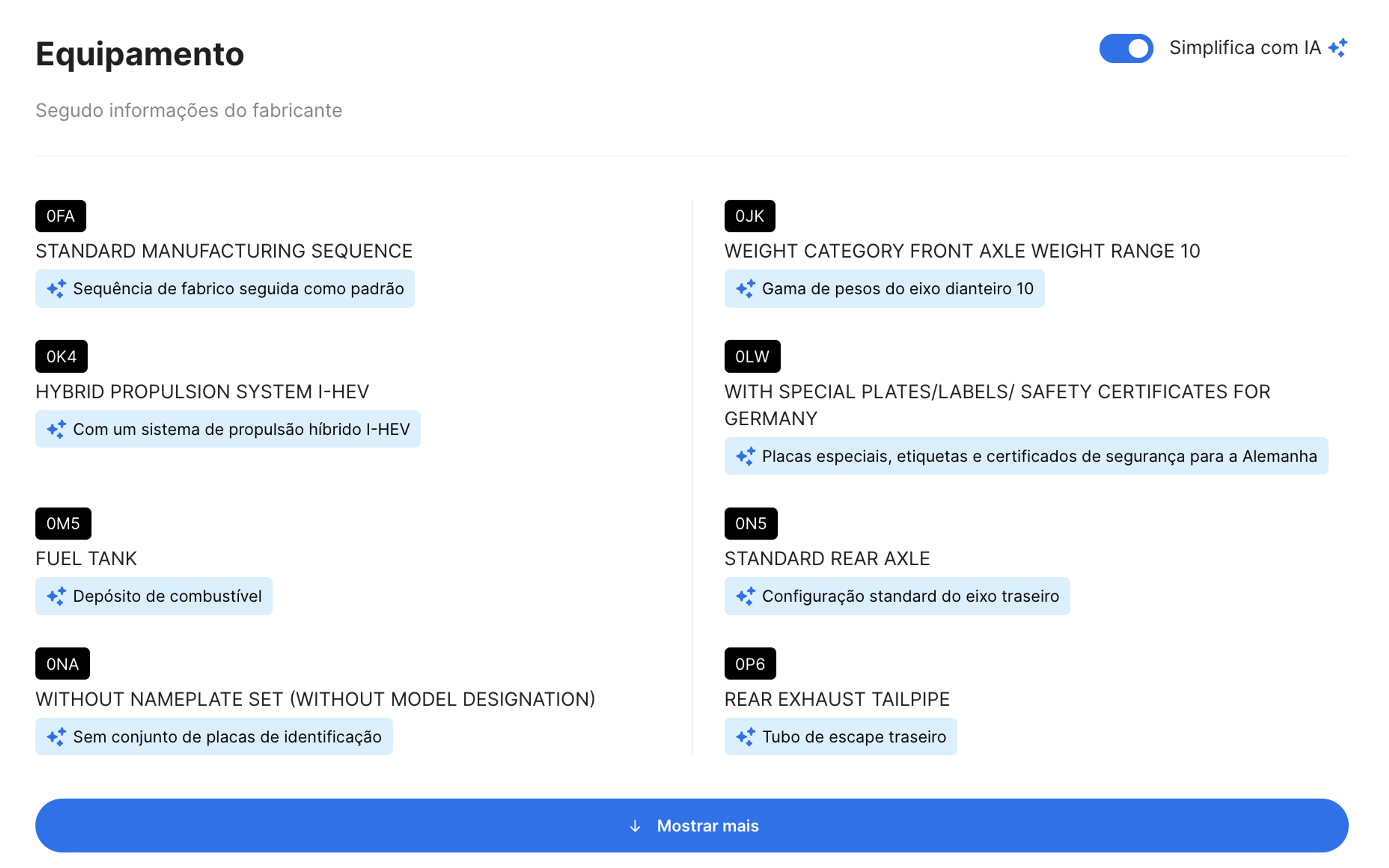Click the 0M5 code badge

pyautogui.click(x=63, y=524)
